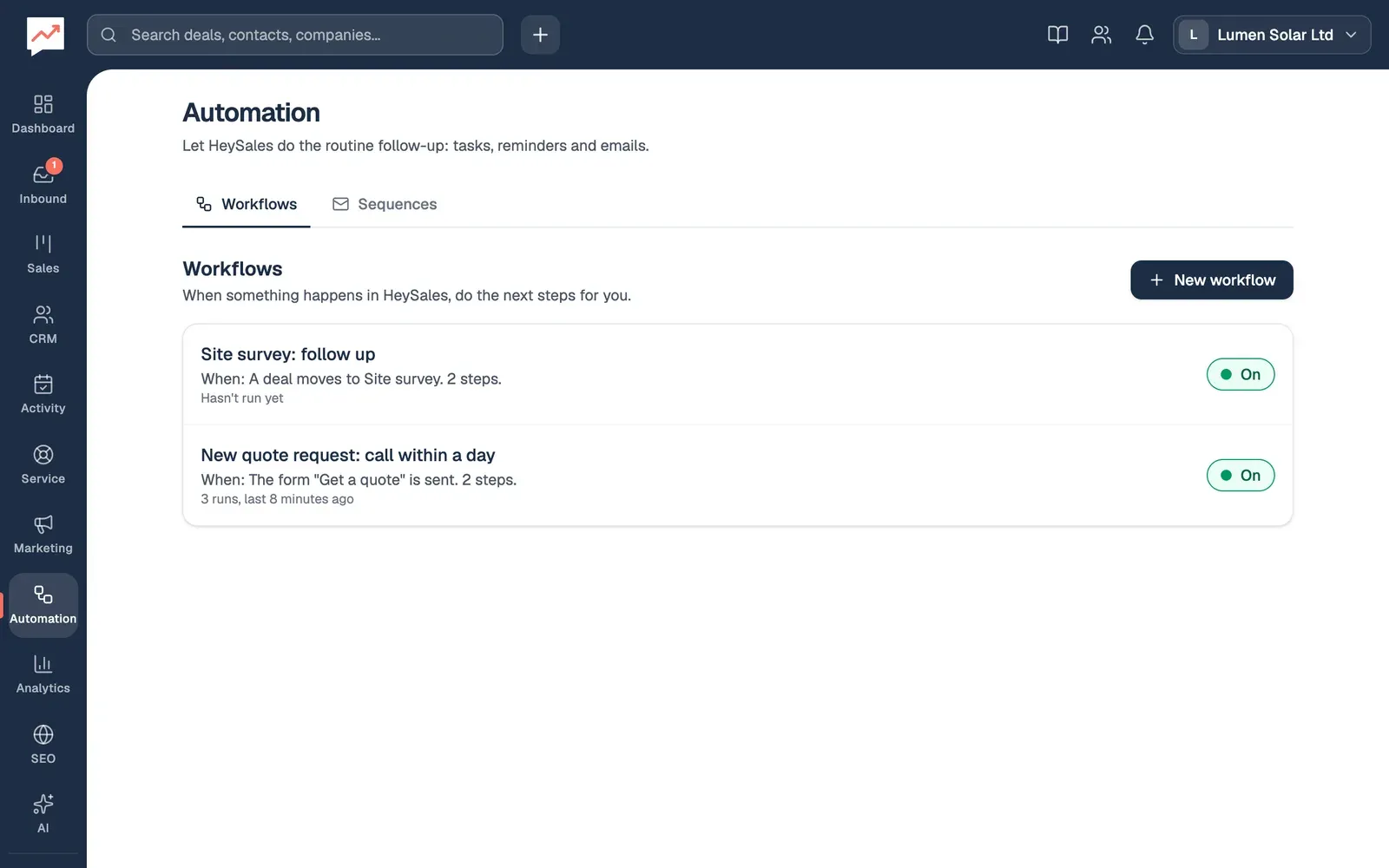1389x868 pixels.
Task: Click 'The form "Get a quote" is sent' text
Action: [352, 479]
